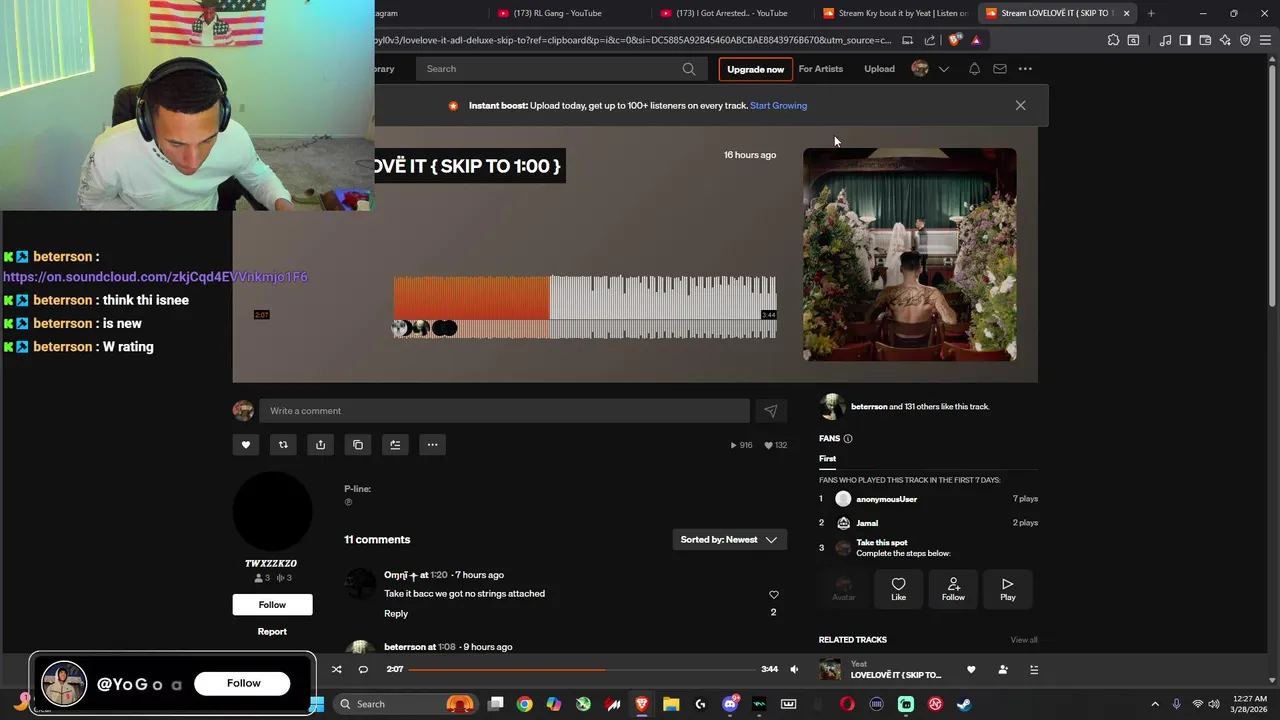Like the 'no strings attached' comment
Viewport: 1280px width, 720px height.
click(773, 595)
